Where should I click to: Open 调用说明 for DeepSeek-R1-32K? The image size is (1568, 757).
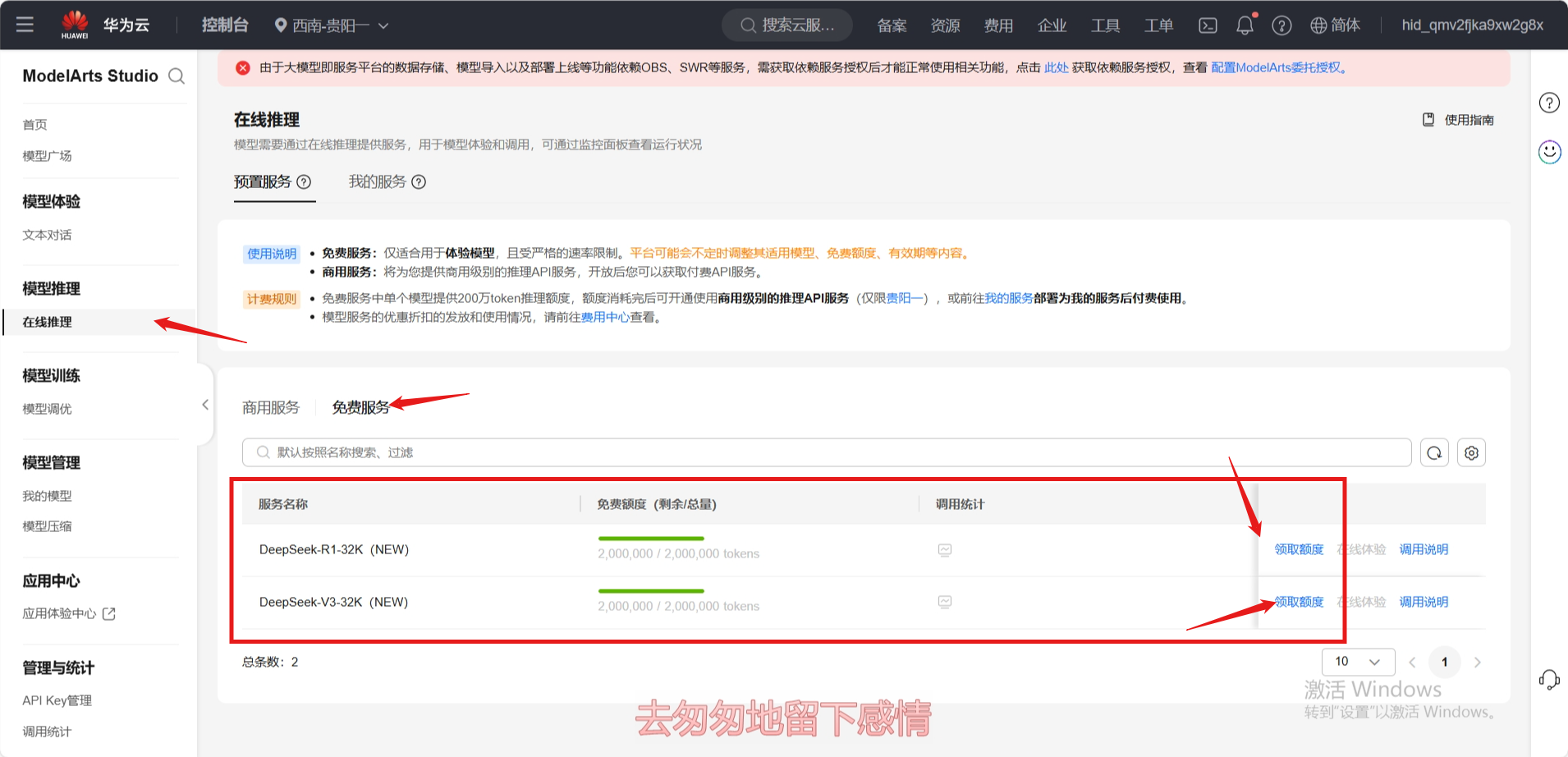[x=1424, y=550]
